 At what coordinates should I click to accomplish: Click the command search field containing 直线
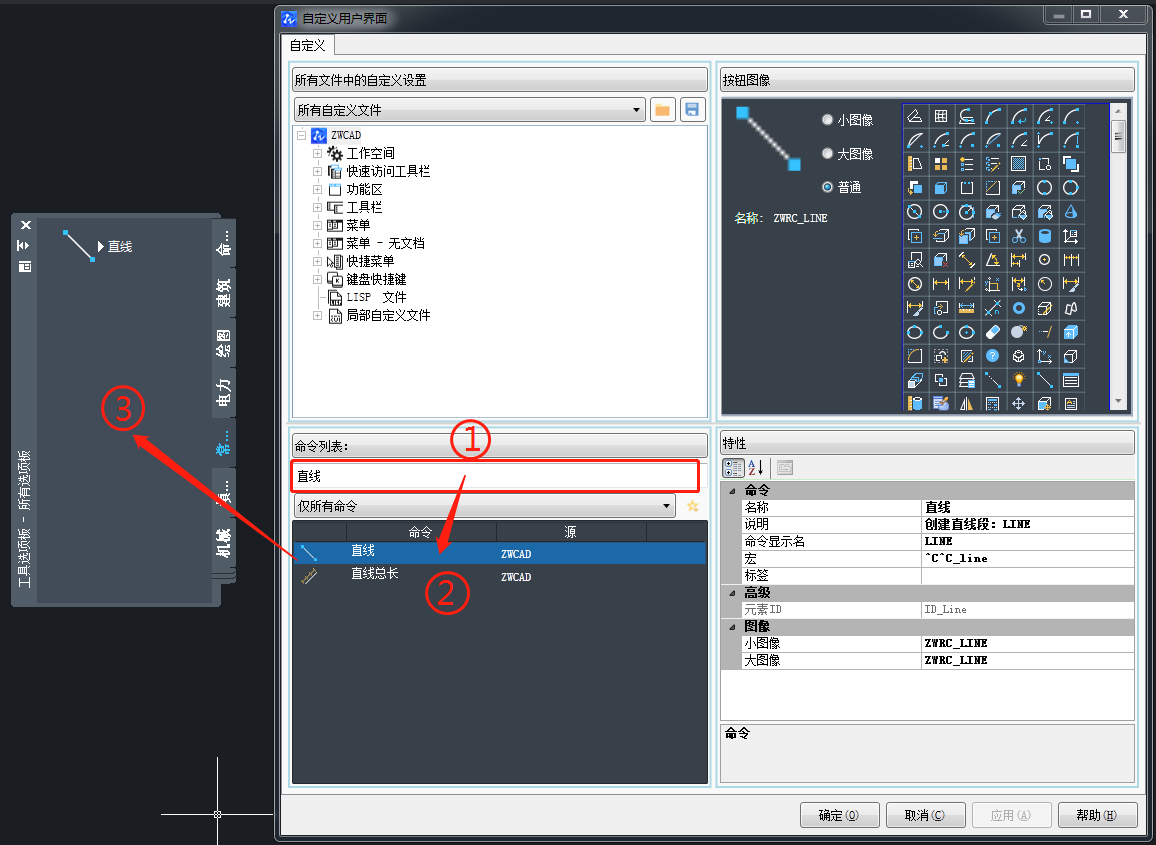coord(493,476)
